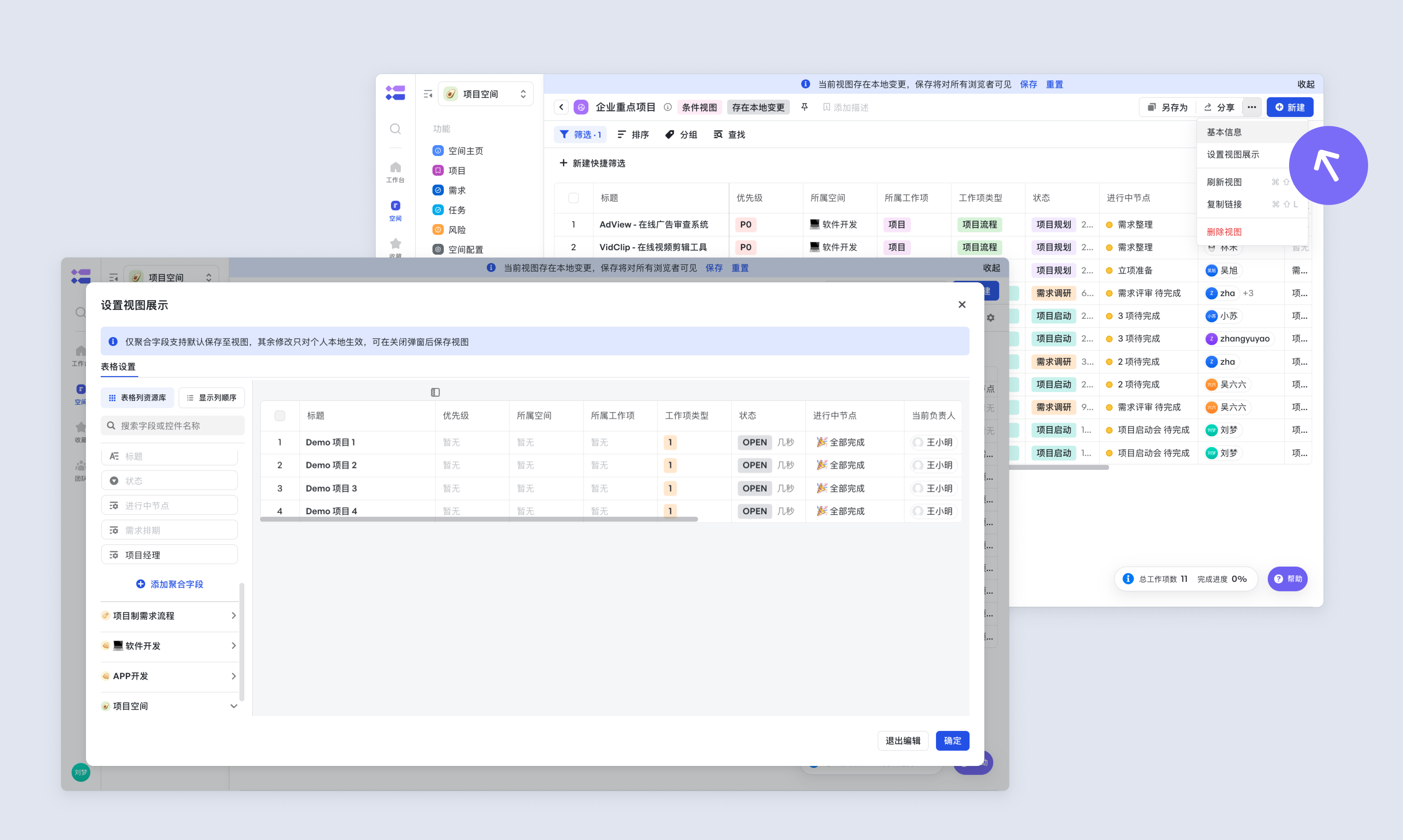Pin the view with the pushpin icon
This screenshot has width=1403, height=840.
pyautogui.click(x=804, y=107)
